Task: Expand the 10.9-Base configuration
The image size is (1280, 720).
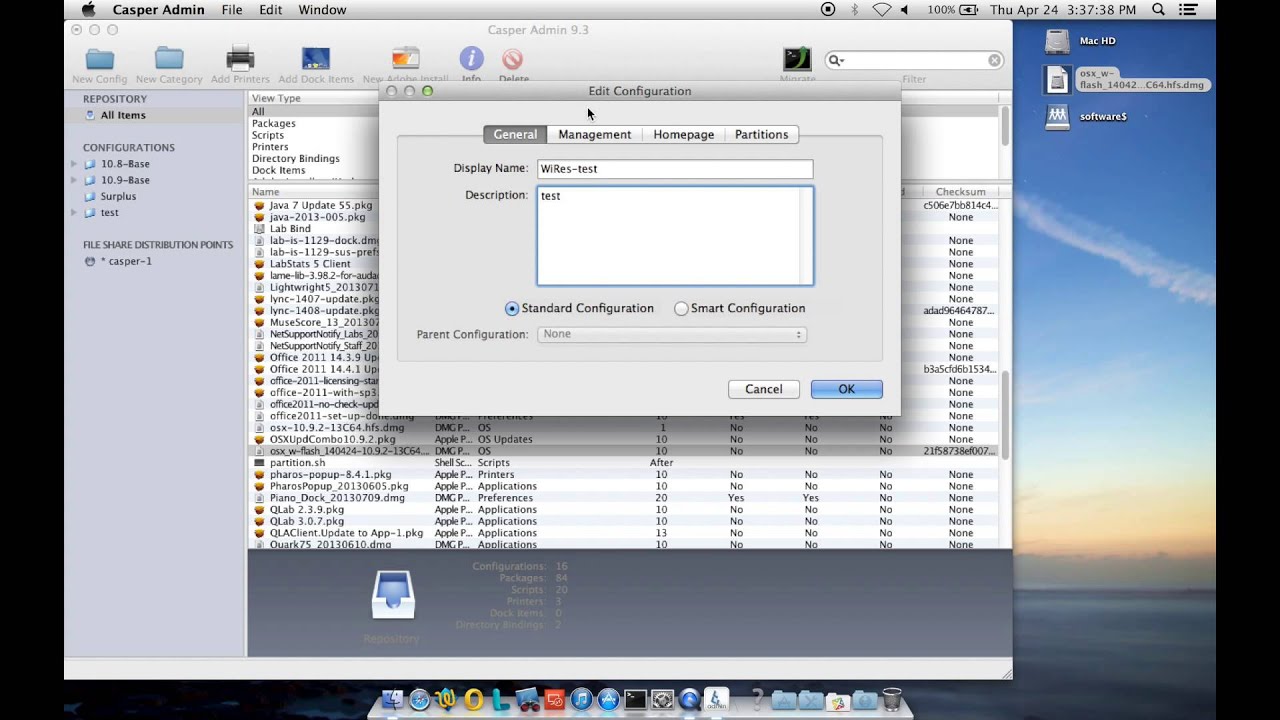Action: coord(72,180)
